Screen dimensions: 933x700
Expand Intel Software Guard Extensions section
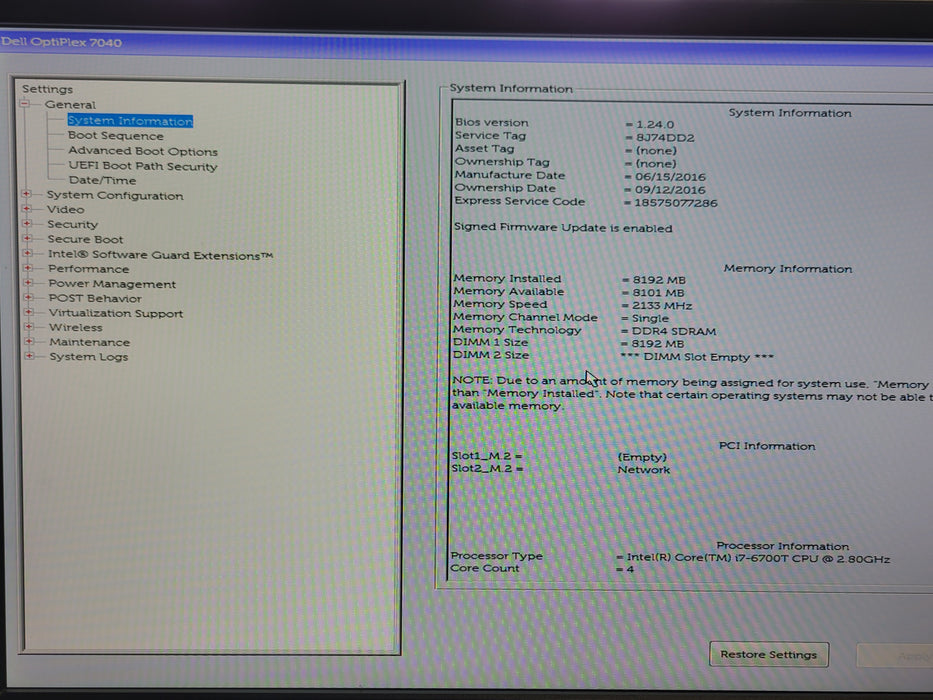(x=27, y=254)
